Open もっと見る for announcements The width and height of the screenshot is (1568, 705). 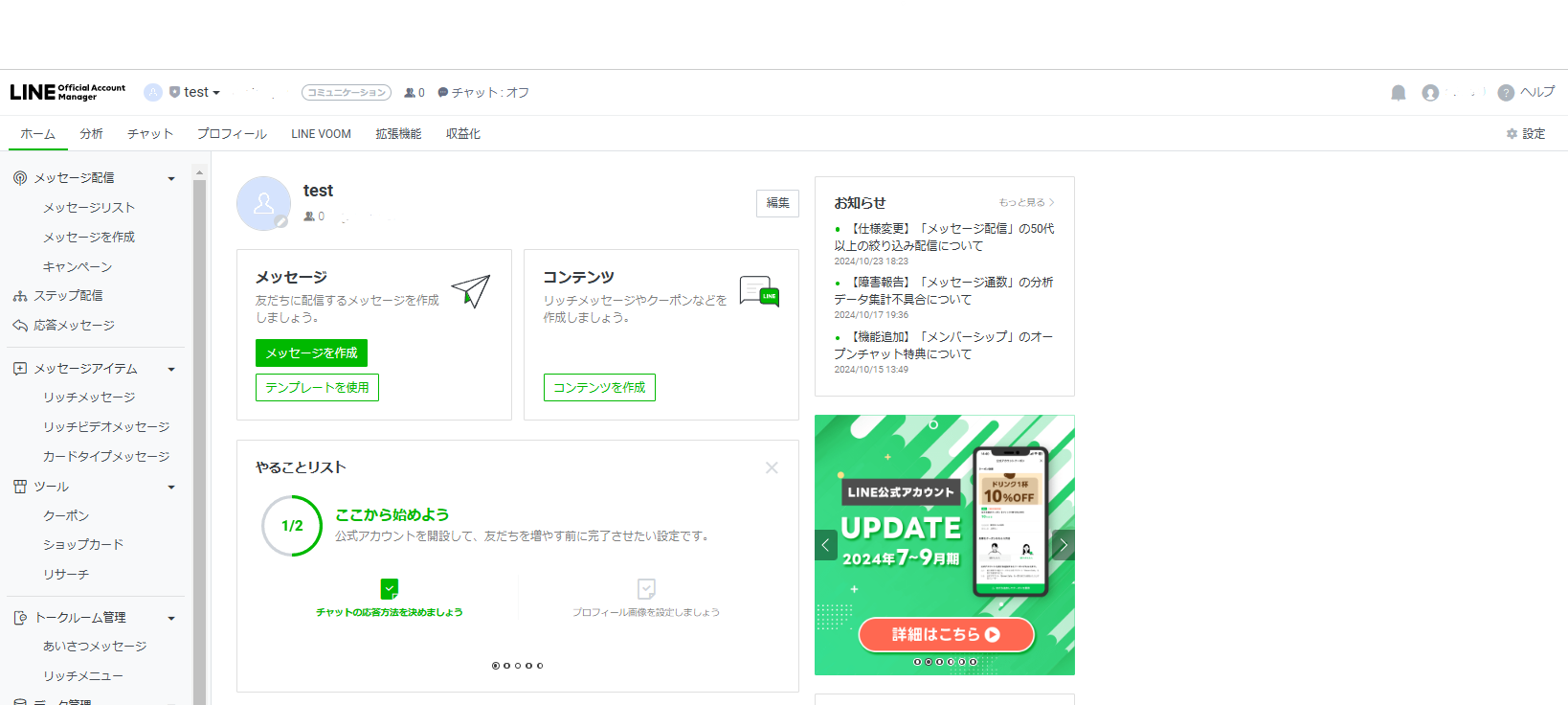(1026, 202)
